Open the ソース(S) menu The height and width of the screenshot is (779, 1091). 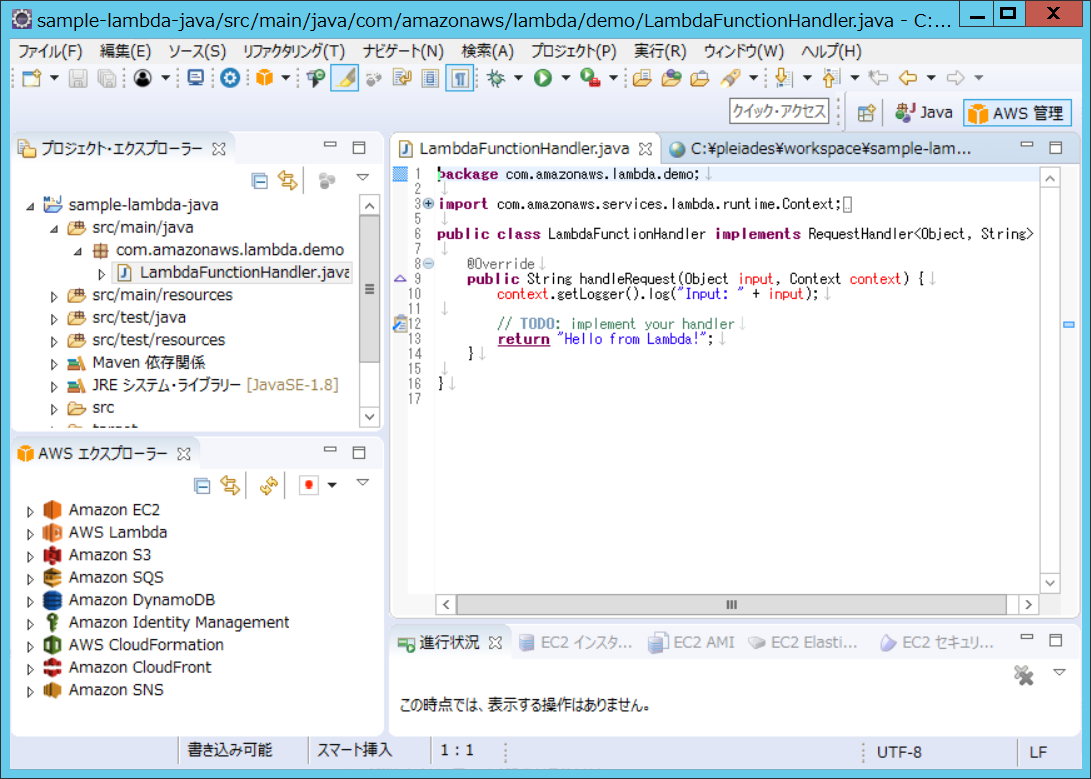click(197, 51)
